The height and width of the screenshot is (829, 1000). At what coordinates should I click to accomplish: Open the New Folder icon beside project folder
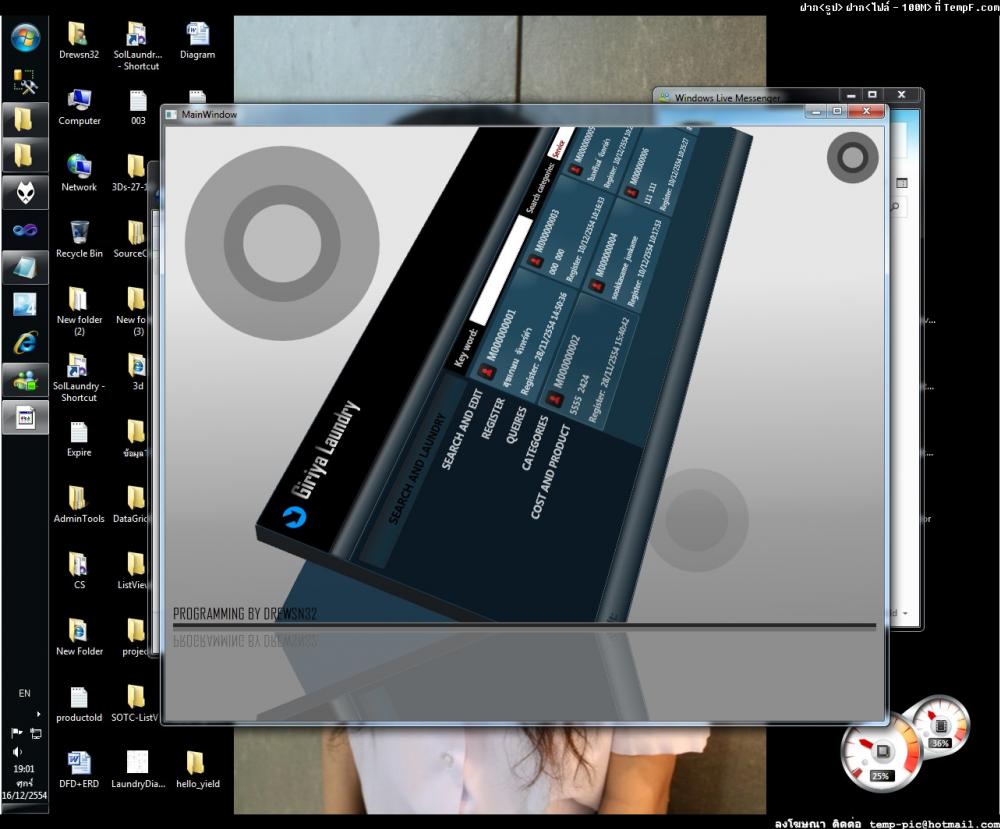tap(79, 637)
